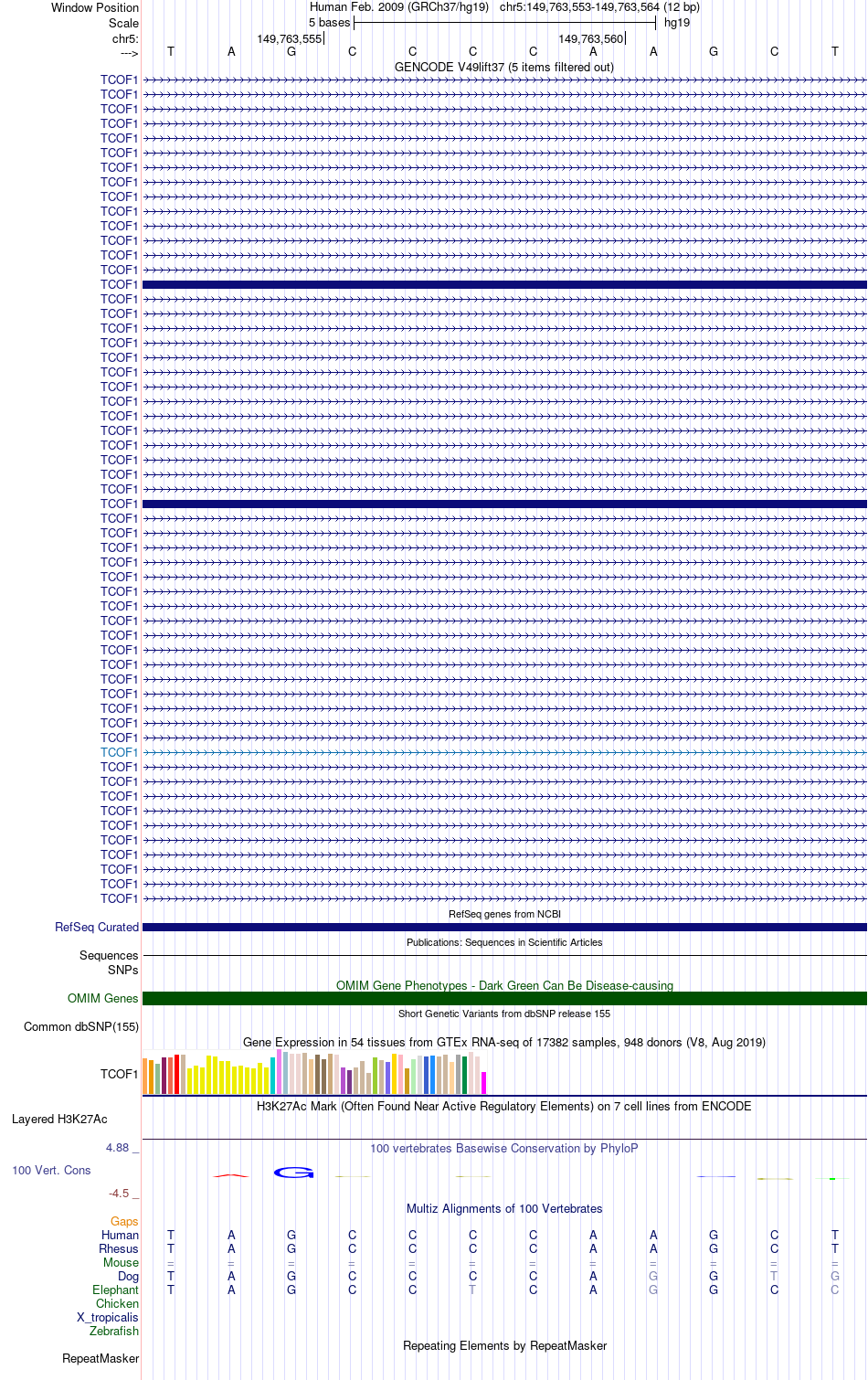
Task: Click the GTEx tissue expression bar chart
Action: coord(314,1073)
